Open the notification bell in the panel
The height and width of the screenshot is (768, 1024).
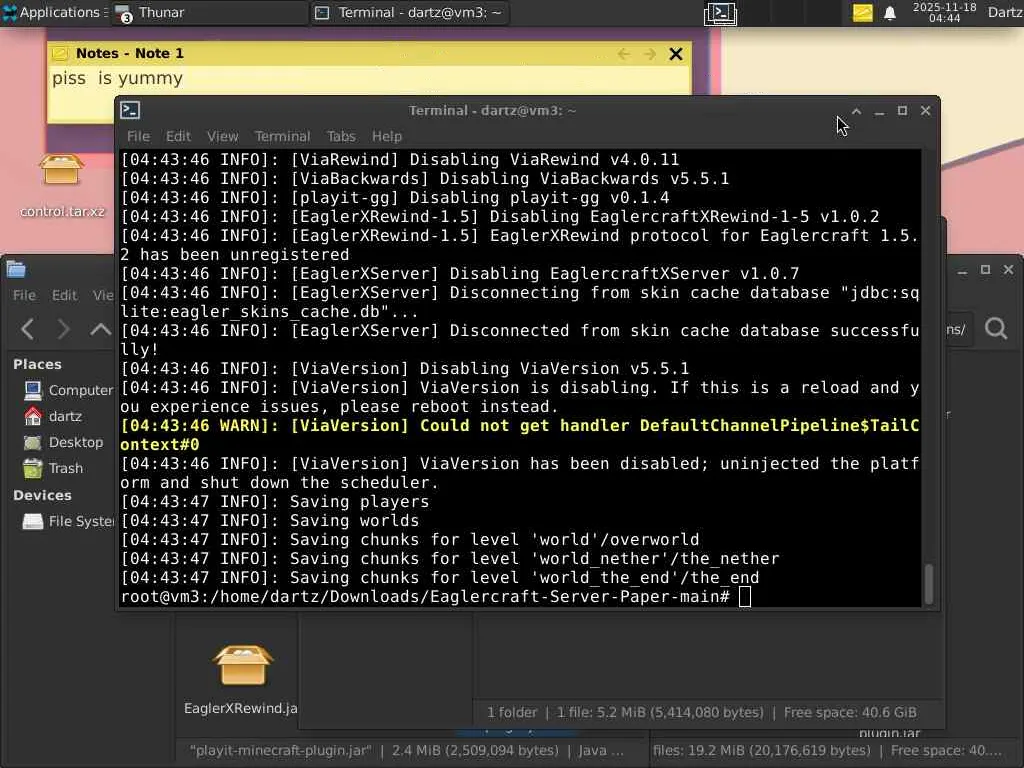[889, 13]
